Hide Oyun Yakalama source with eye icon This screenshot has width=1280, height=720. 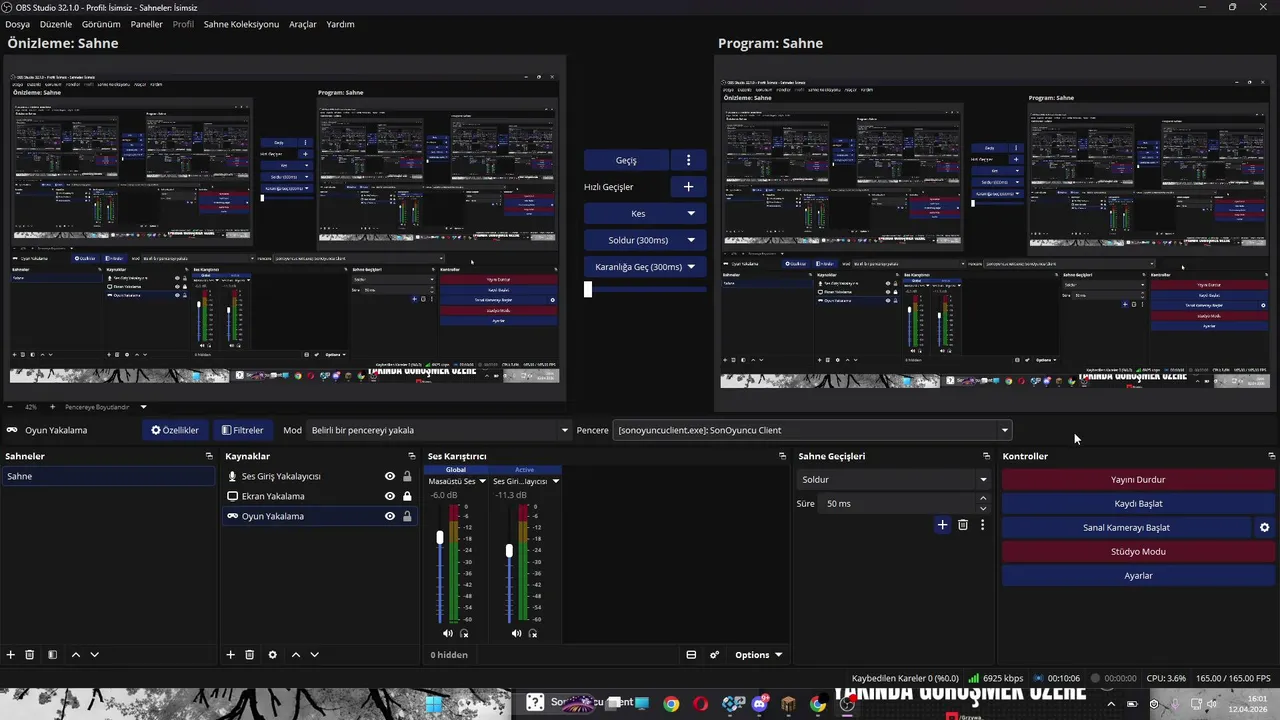pos(390,516)
